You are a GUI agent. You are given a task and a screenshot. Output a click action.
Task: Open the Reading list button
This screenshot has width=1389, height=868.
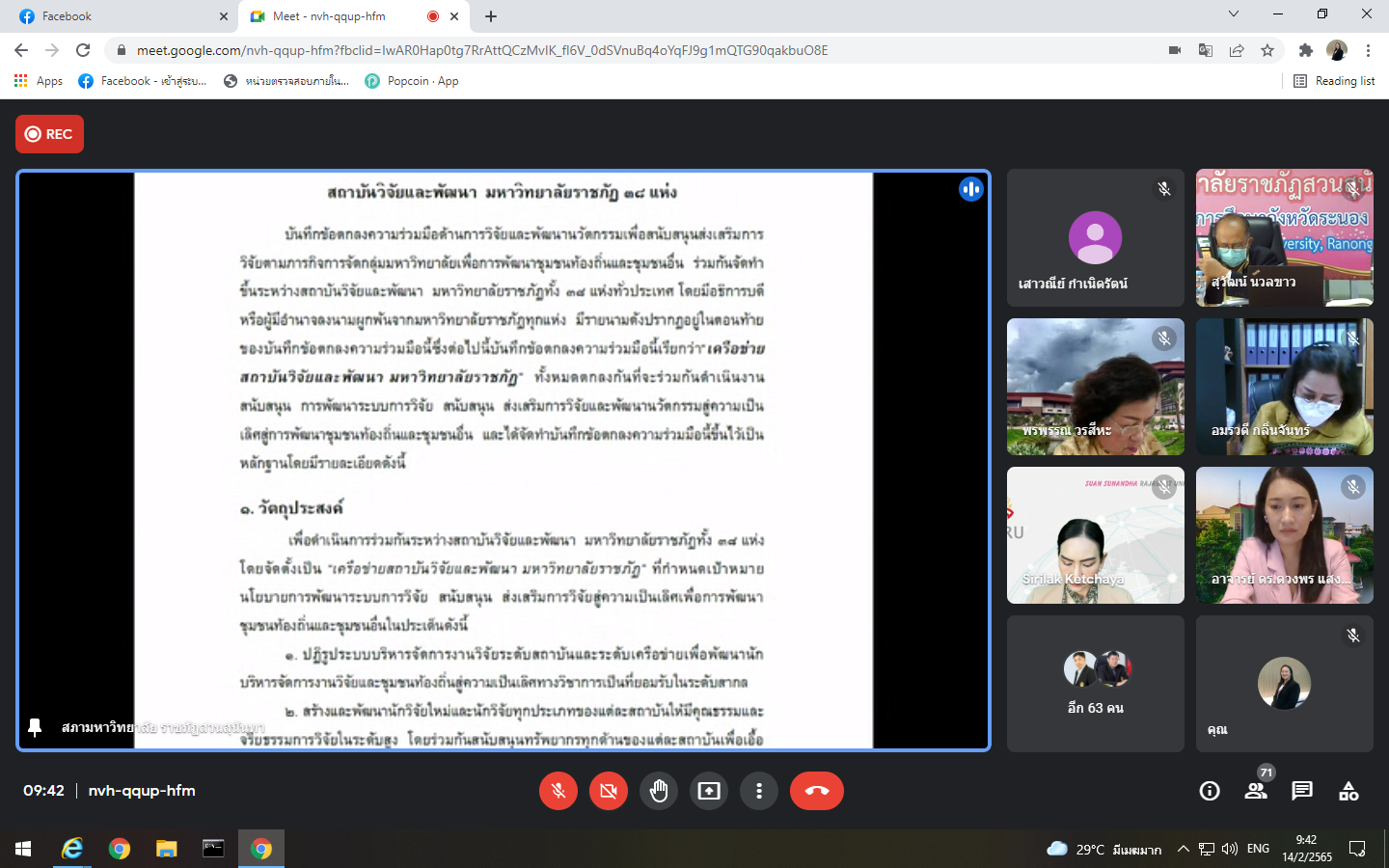click(x=1334, y=81)
